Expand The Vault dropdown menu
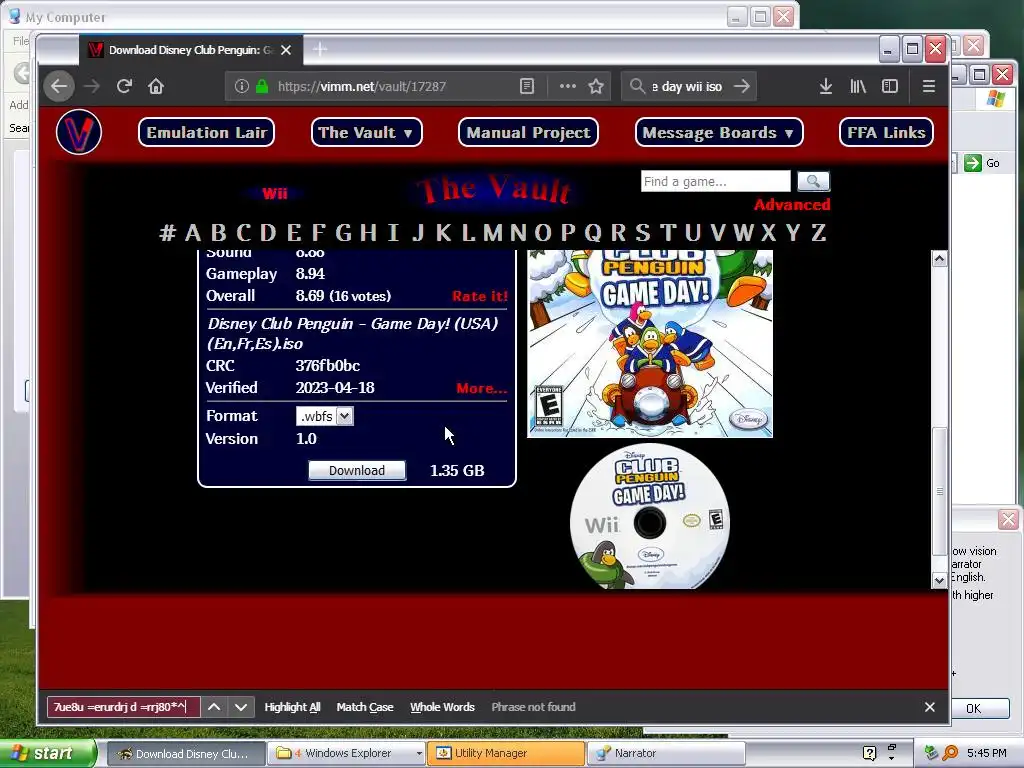 (366, 132)
